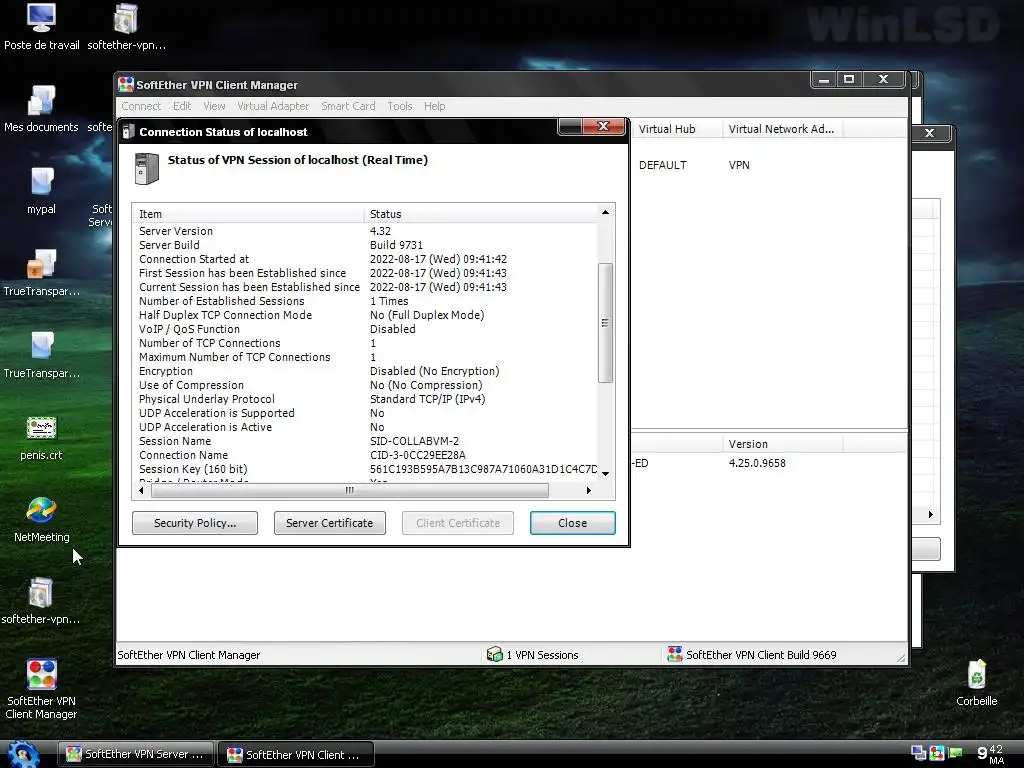
Task: Select the Server Version row
Action: (366, 231)
